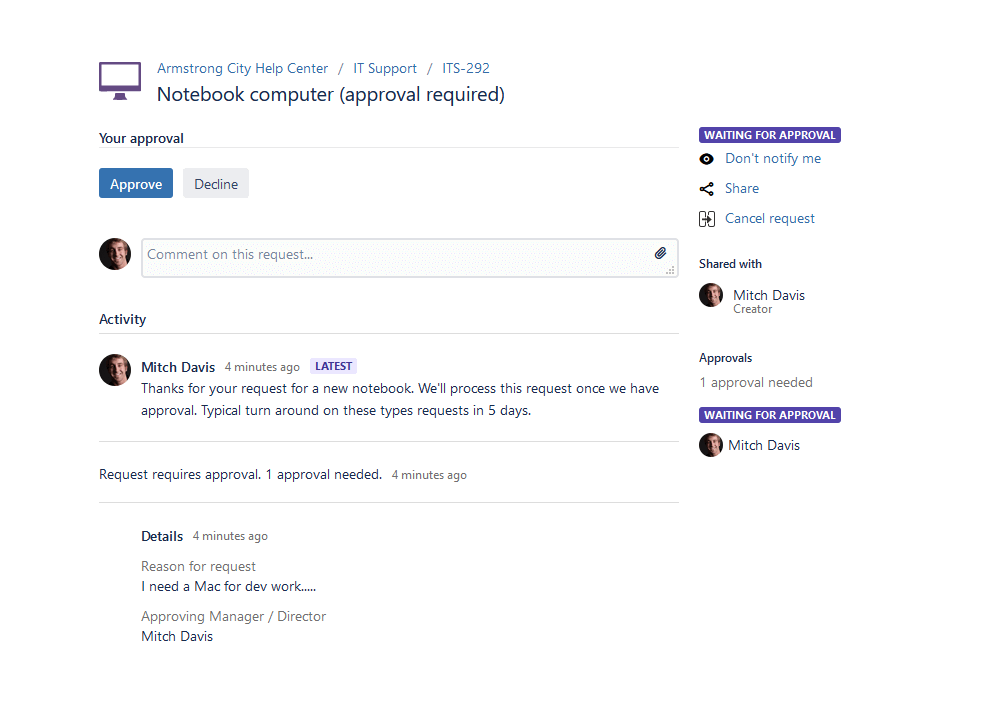
Task: Select the Cancel request link
Action: click(x=770, y=219)
